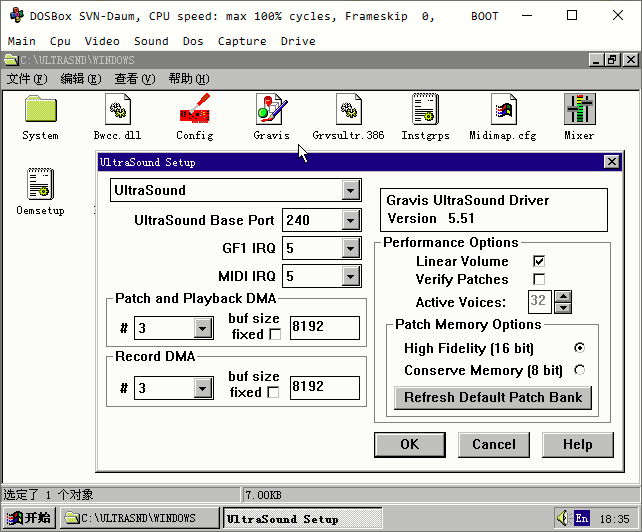This screenshot has height=532, width=642.
Task: Click the 18:35 clock in tray
Action: point(614,519)
